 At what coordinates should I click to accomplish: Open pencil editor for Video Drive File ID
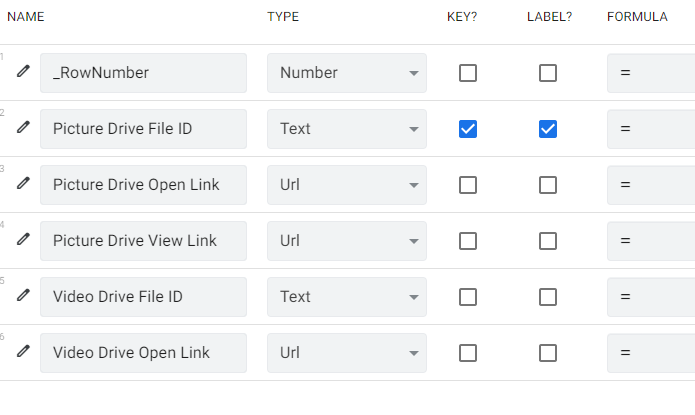[x=23, y=295]
